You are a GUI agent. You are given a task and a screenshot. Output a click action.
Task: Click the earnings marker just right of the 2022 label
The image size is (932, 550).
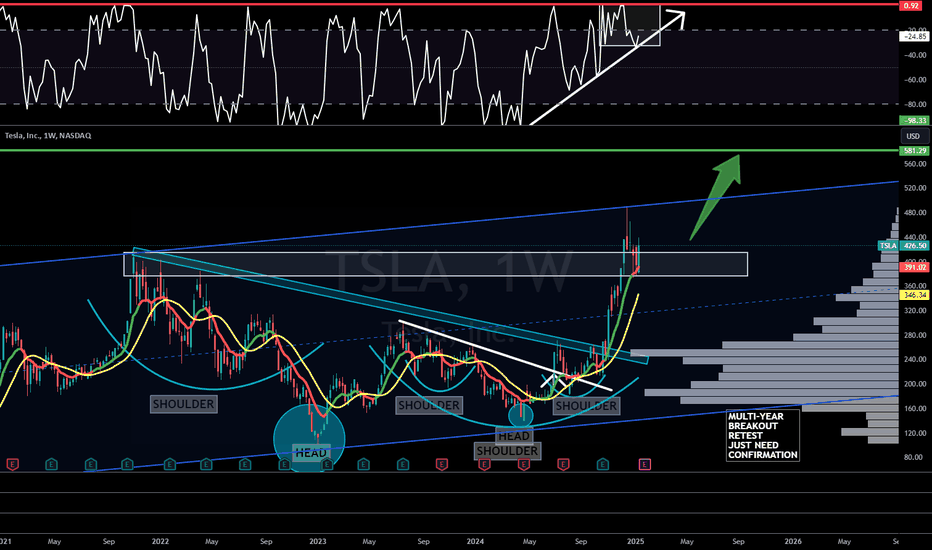click(x=169, y=464)
